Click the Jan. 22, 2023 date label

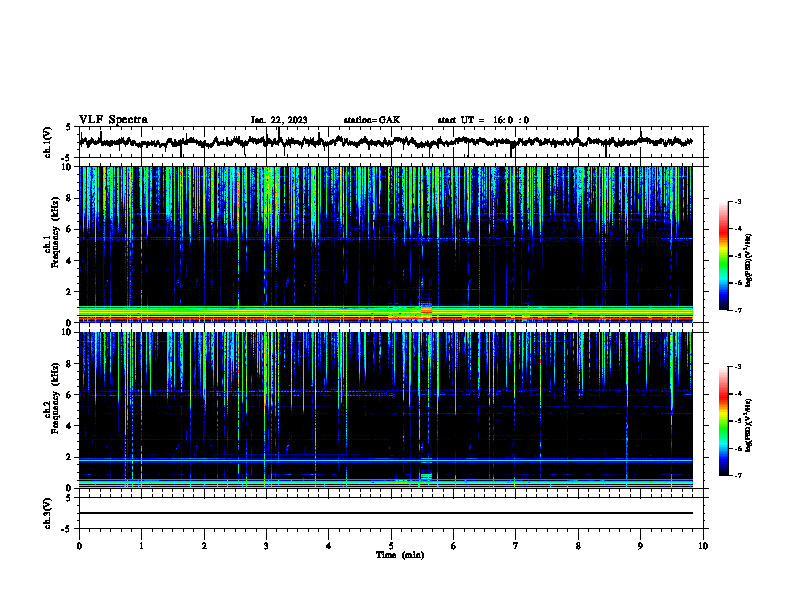pyautogui.click(x=279, y=120)
